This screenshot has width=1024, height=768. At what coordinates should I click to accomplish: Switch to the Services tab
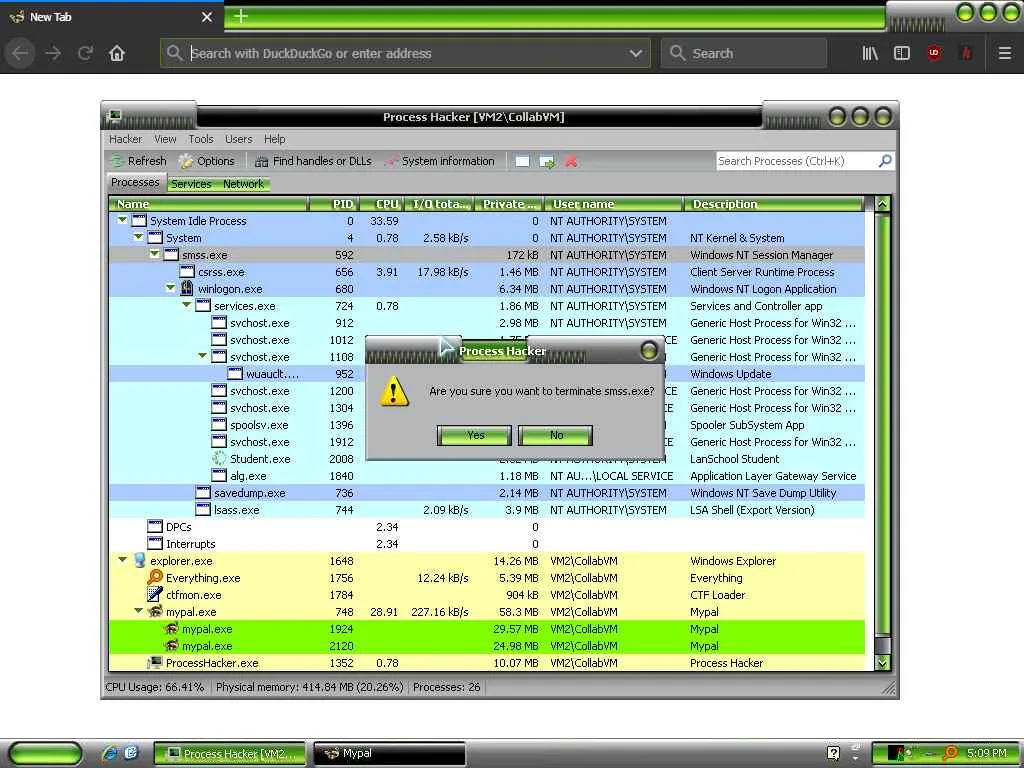[x=191, y=184]
